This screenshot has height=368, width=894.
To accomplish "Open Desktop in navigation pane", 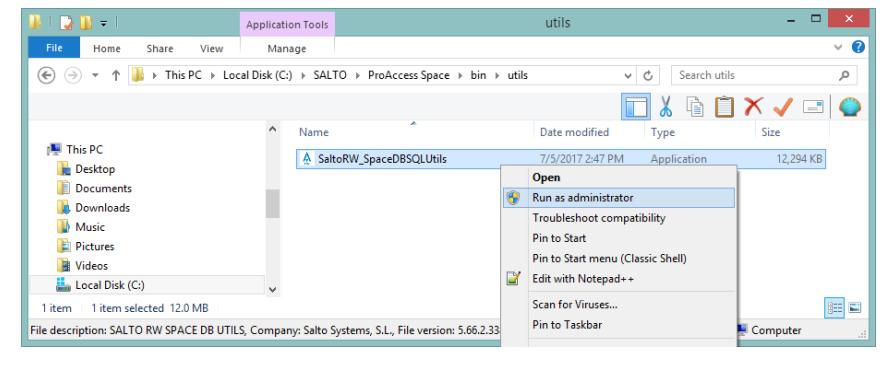I will click(x=95, y=169).
